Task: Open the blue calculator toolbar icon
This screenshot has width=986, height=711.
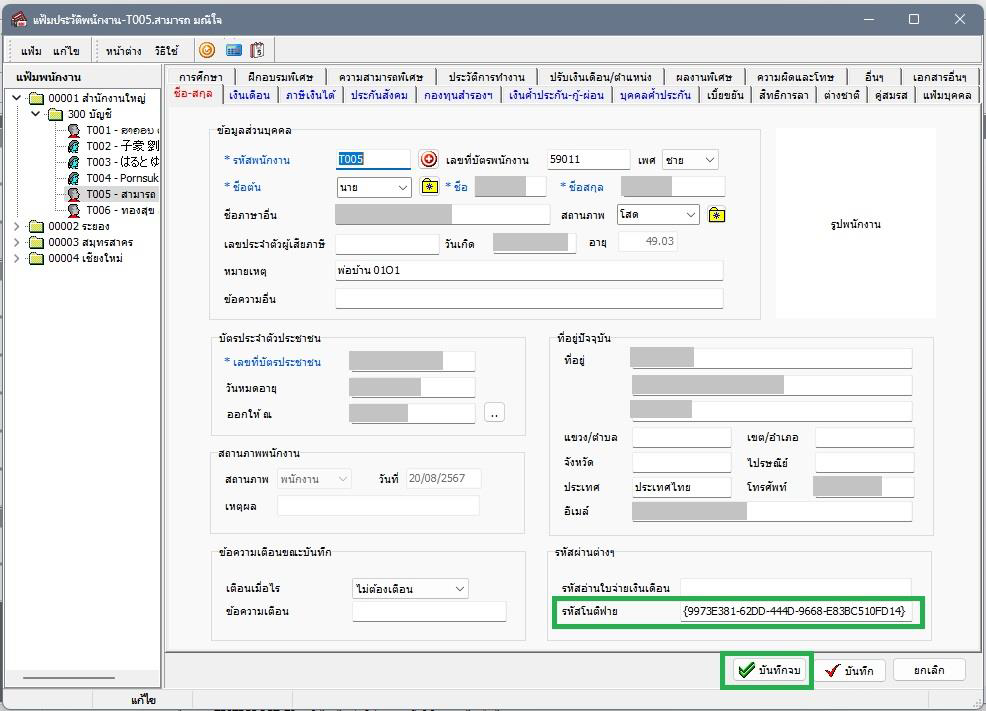Action: pyautogui.click(x=233, y=50)
